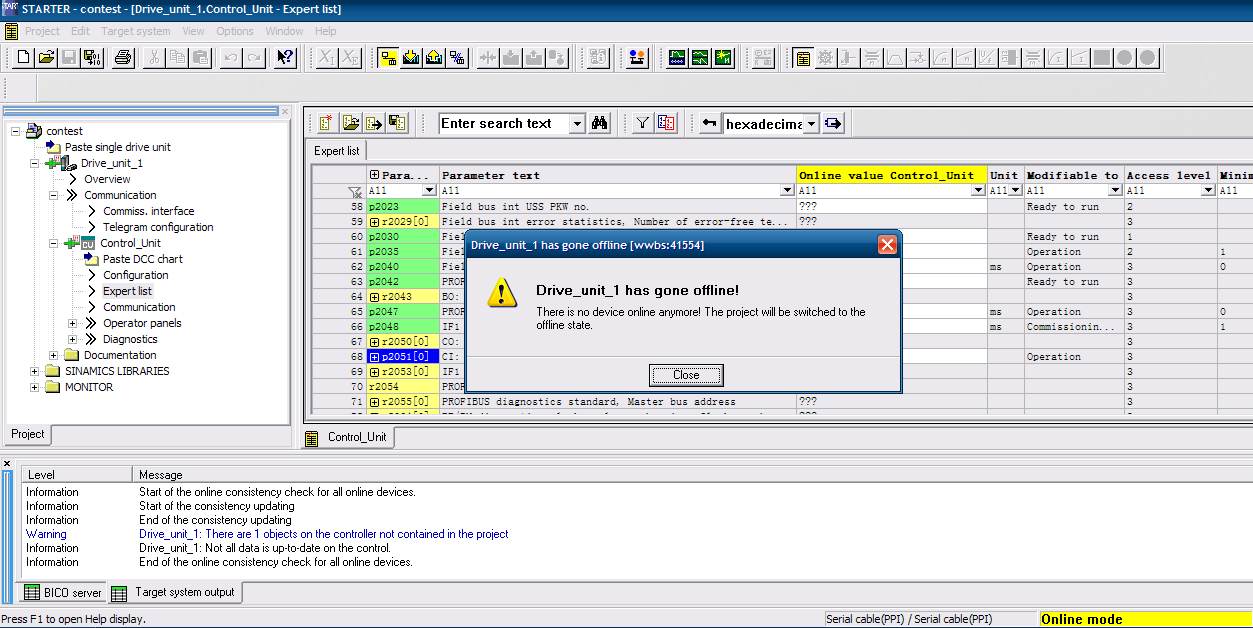Click new user-defined list icon in expert toolbar
The width and height of the screenshot is (1253, 628).
tap(326, 123)
